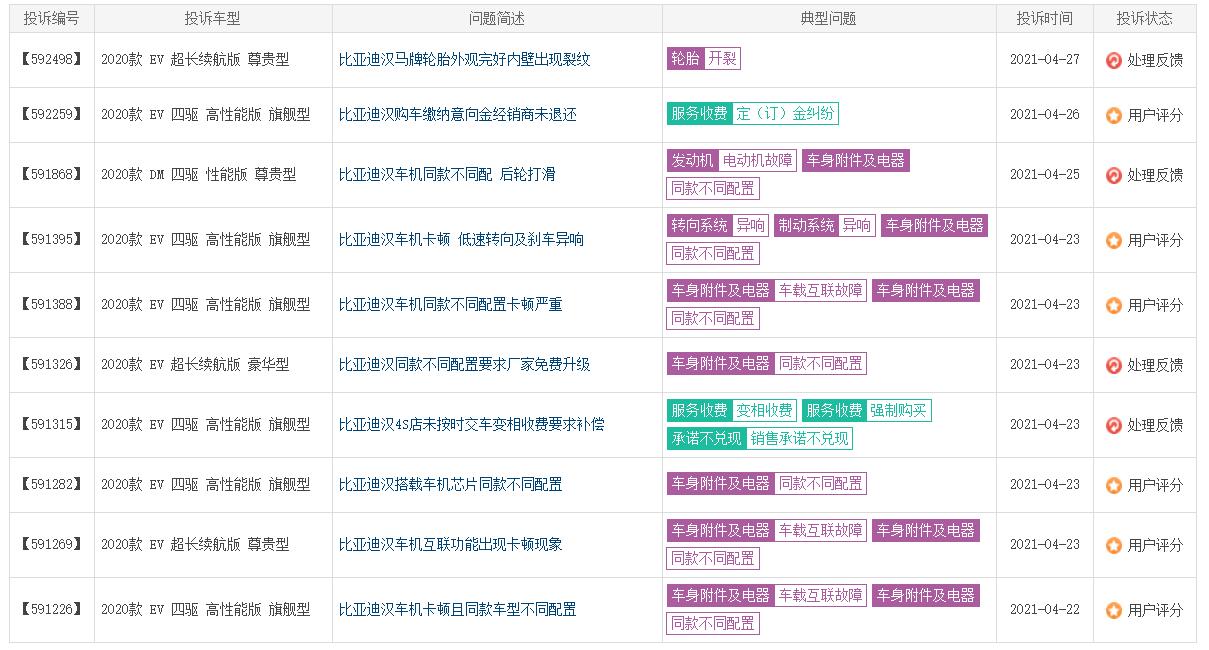Click date 2021-04-22 for complaint 591226
This screenshot has height=650, width=1209.
tap(1045, 610)
